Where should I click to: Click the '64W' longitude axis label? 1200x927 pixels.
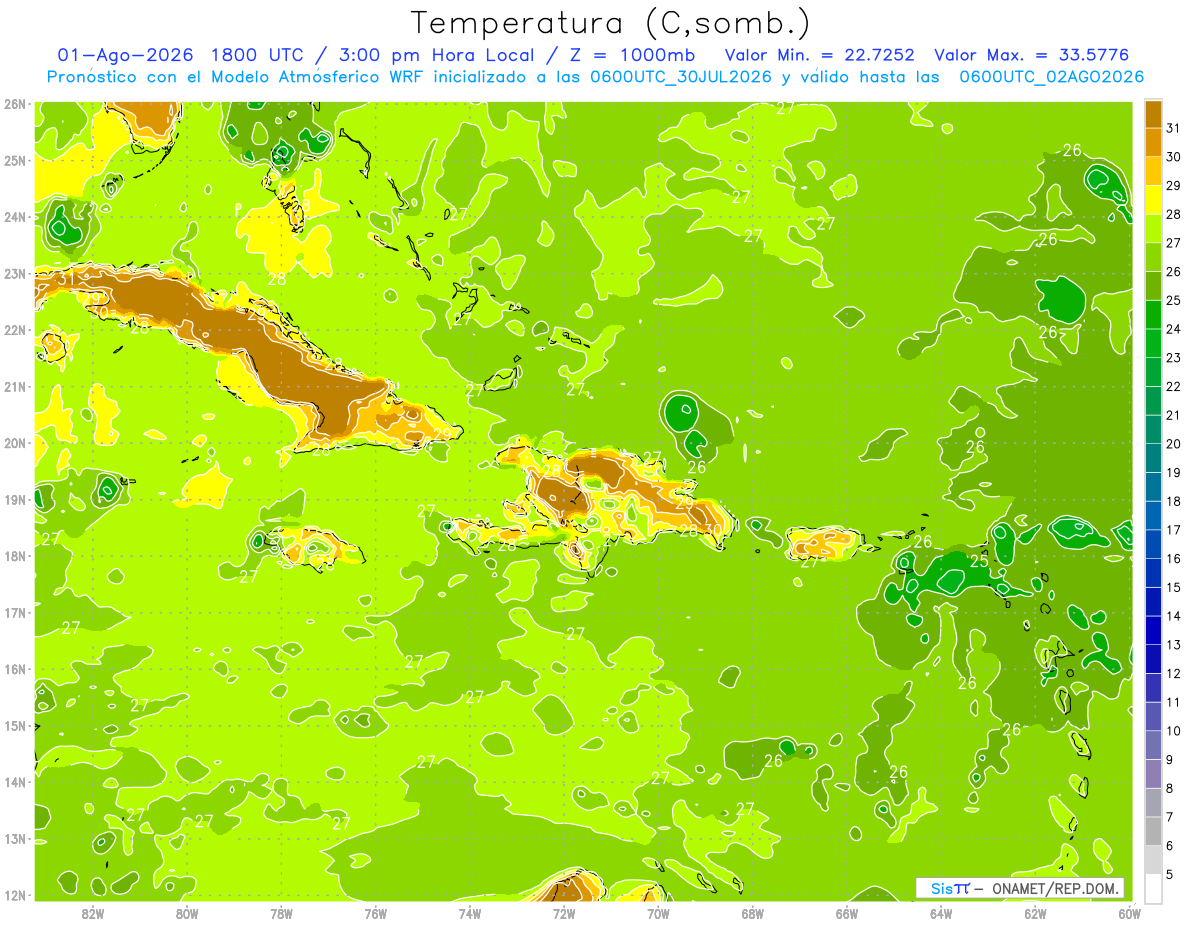coord(941,913)
